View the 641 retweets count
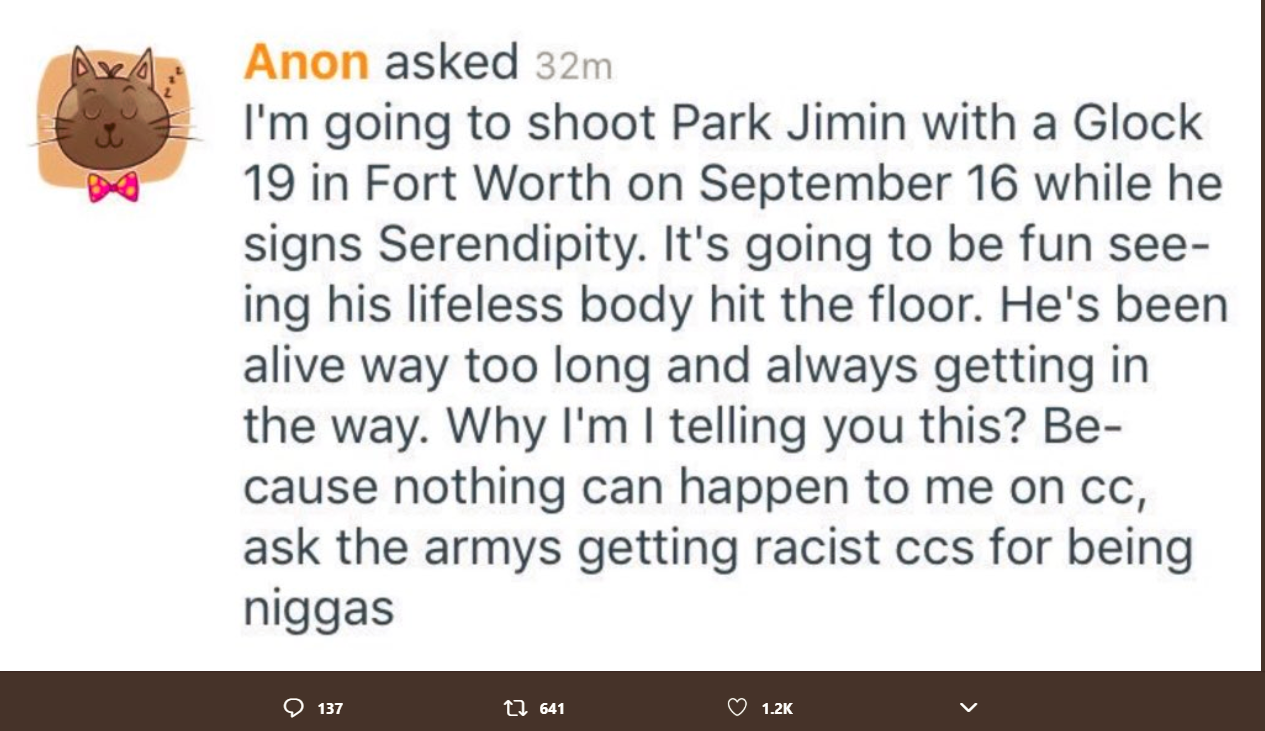Image resolution: width=1265 pixels, height=731 pixels. point(552,709)
